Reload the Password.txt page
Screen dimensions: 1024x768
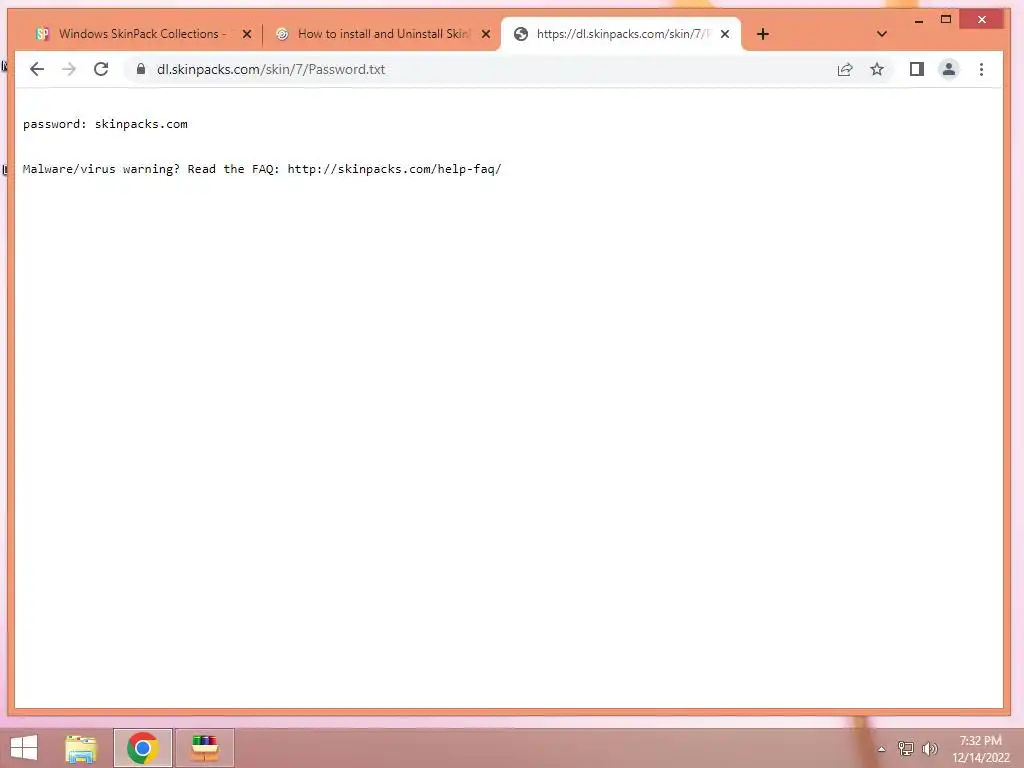[x=101, y=69]
